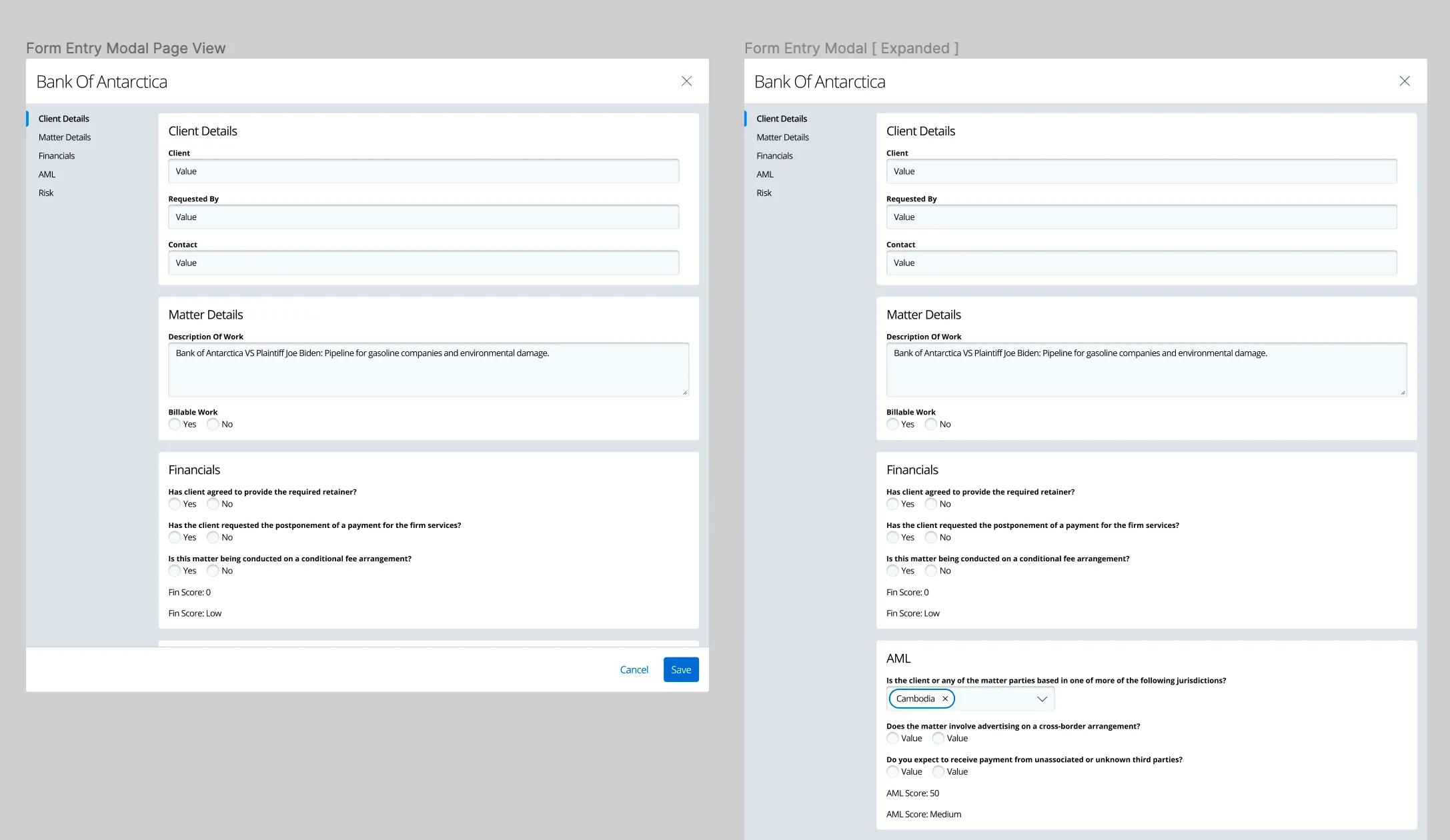Pick second Value radio for unknown third parties

[x=938, y=771]
